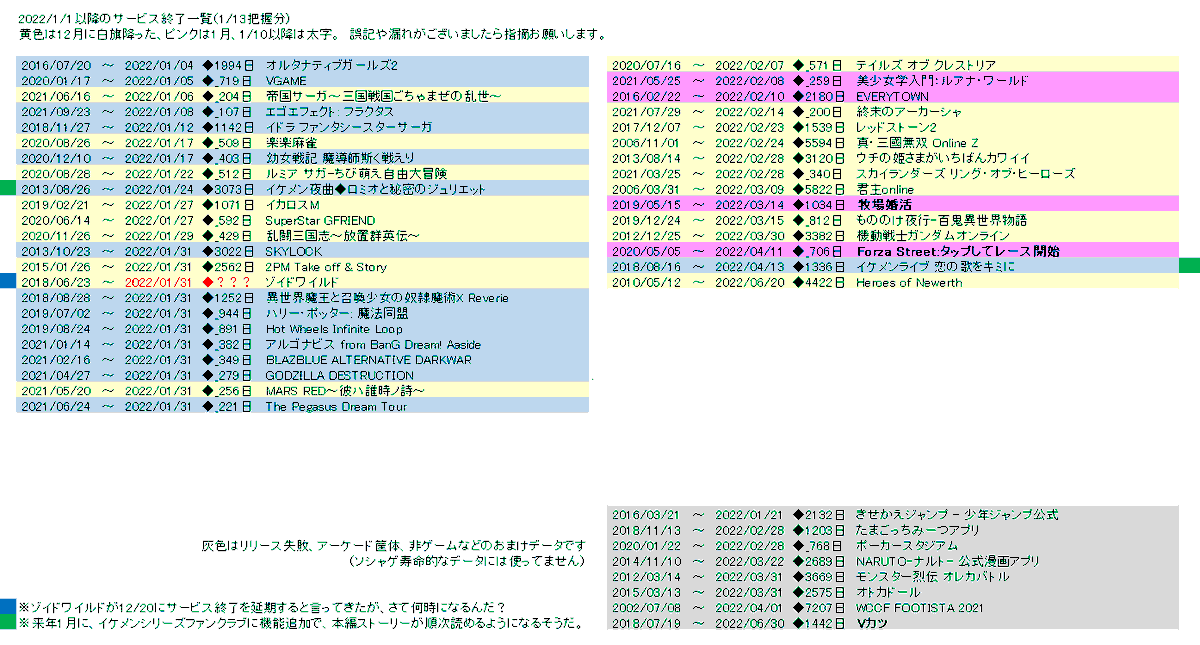Select モンスター烈伝 オレカバトル title

coord(933,576)
